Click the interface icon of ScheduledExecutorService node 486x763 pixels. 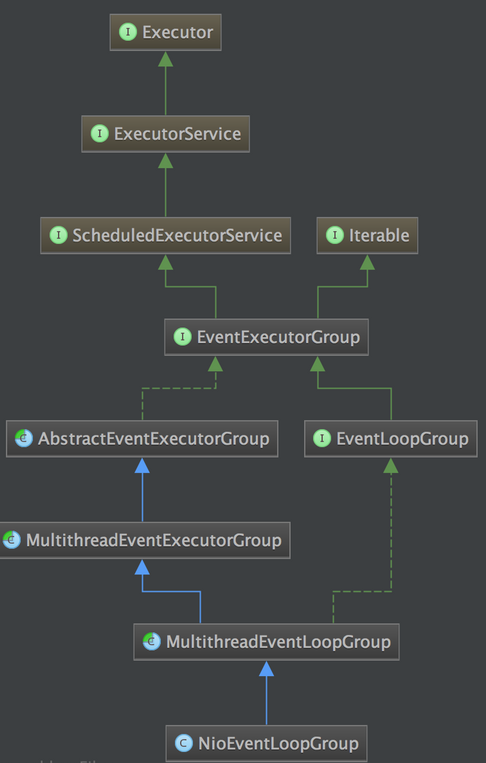point(58,235)
